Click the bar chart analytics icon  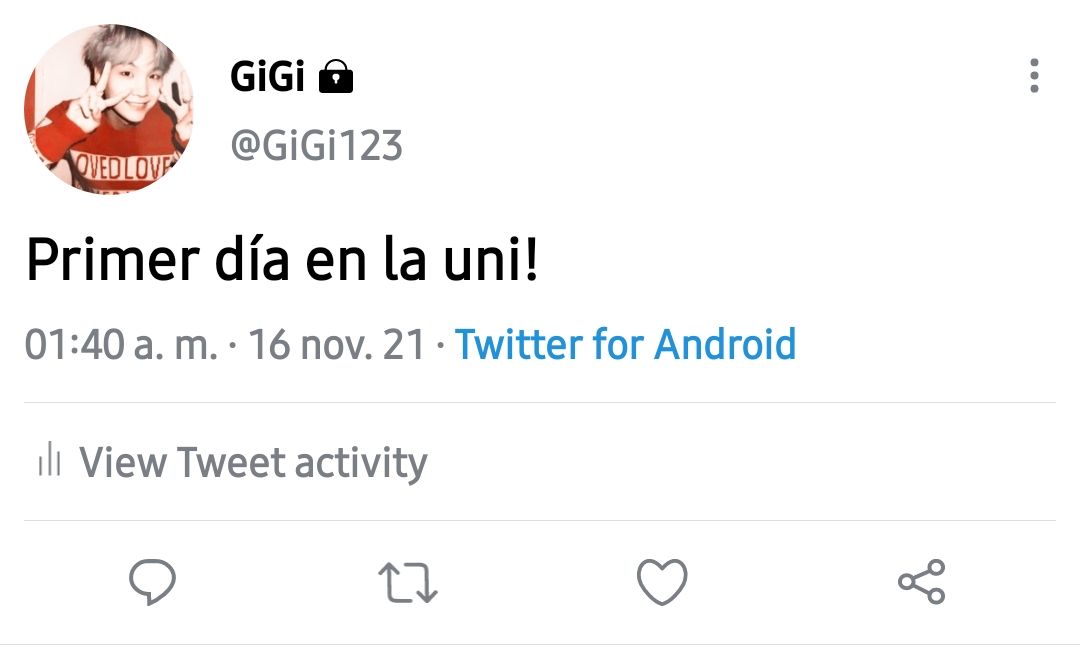tap(50, 459)
